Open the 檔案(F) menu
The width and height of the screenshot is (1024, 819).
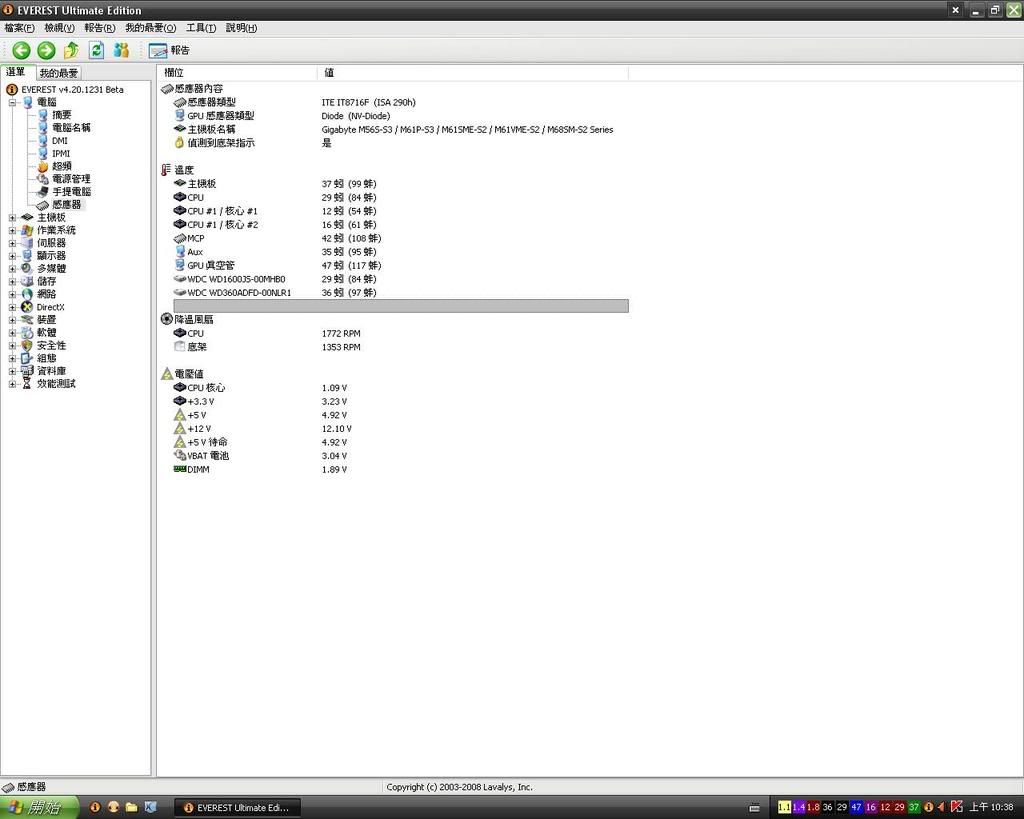[19, 28]
